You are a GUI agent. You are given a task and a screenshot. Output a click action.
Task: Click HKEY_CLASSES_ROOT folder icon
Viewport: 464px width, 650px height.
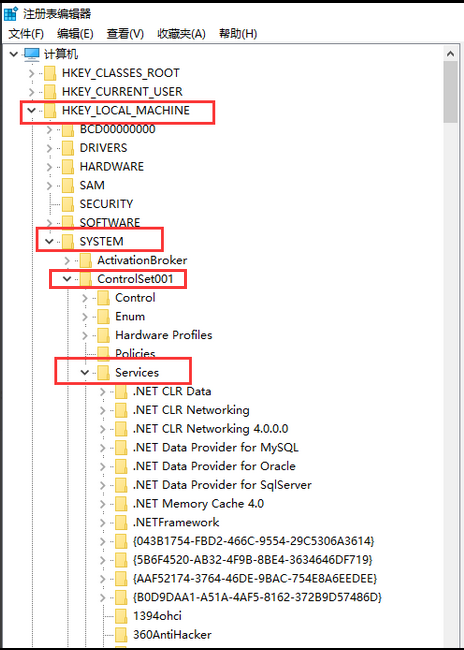tap(50, 73)
